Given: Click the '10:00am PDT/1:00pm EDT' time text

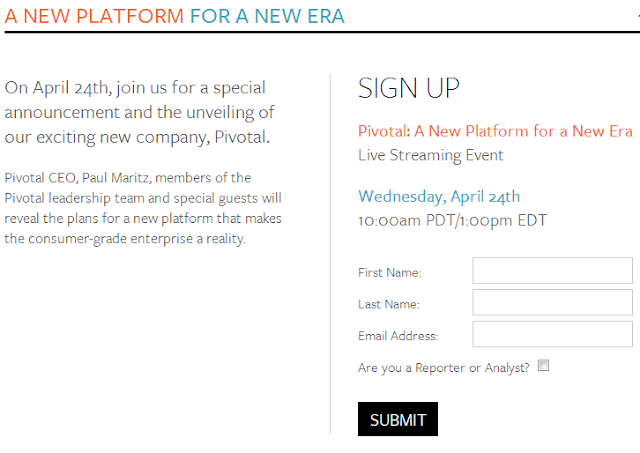Looking at the screenshot, I should [452, 221].
